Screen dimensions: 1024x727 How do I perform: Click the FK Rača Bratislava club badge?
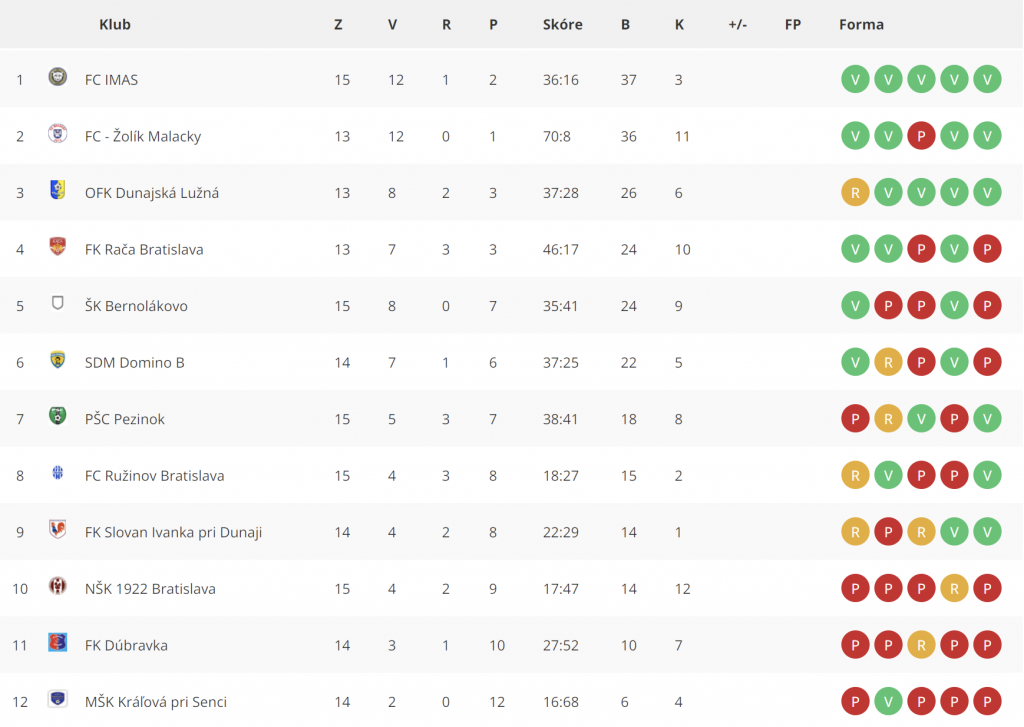[57, 247]
